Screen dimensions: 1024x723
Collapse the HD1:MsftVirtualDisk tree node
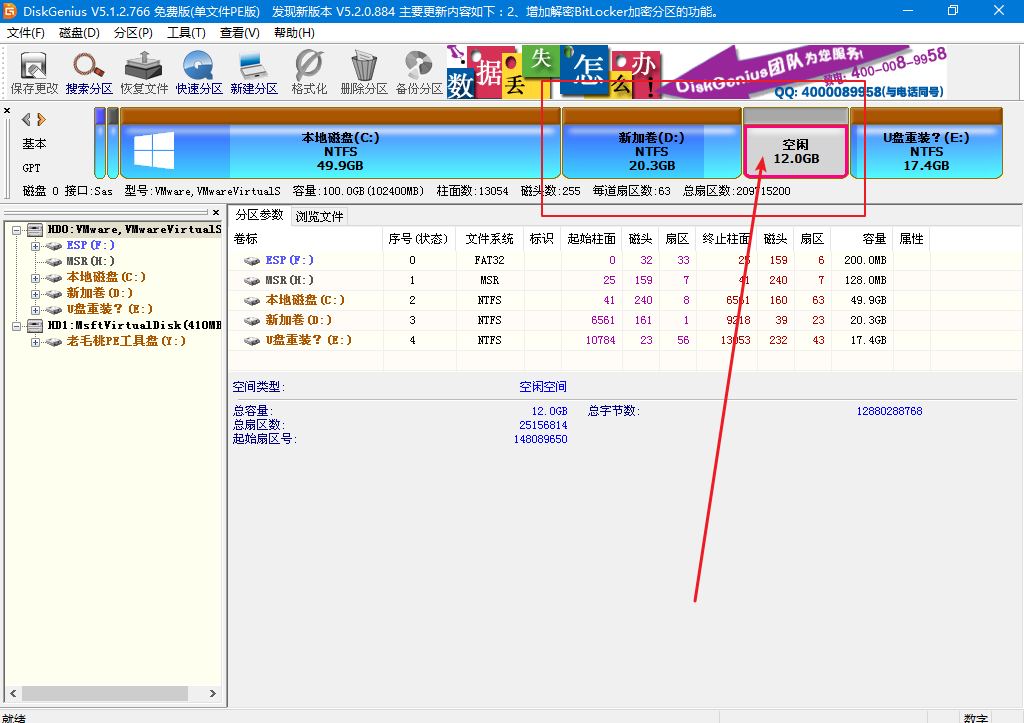pos(17,326)
